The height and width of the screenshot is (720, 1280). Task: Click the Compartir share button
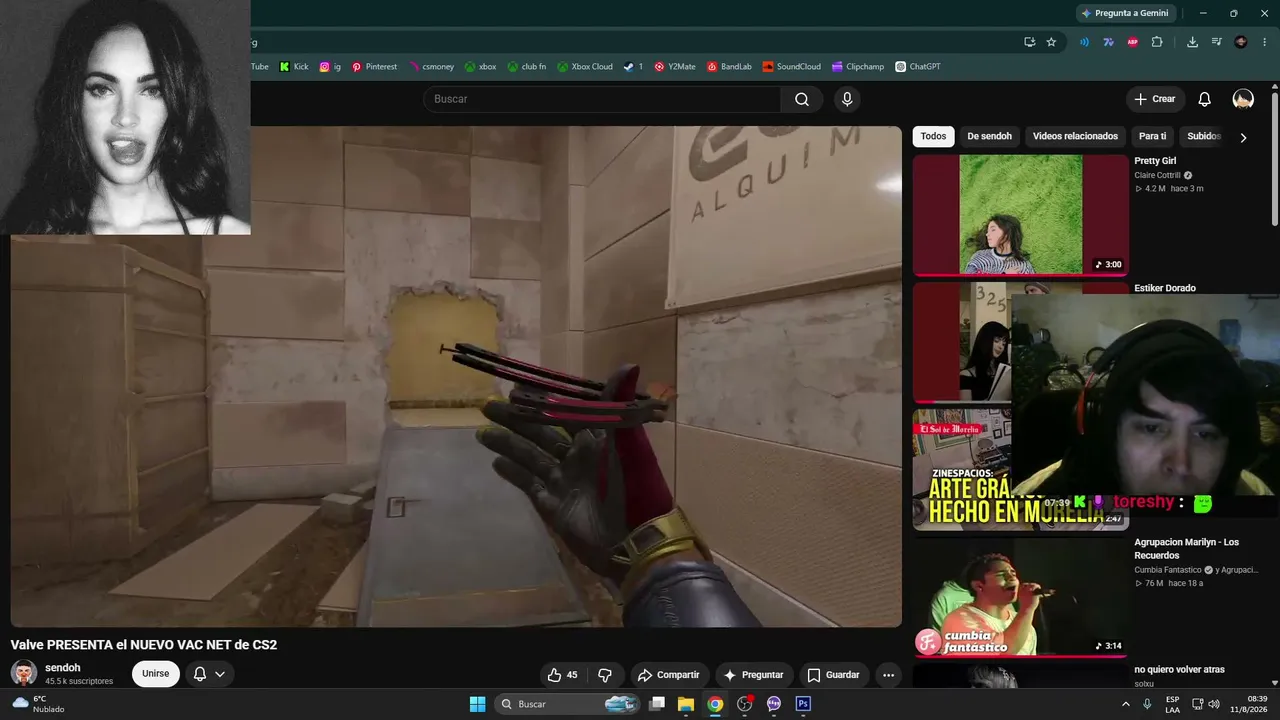point(669,675)
